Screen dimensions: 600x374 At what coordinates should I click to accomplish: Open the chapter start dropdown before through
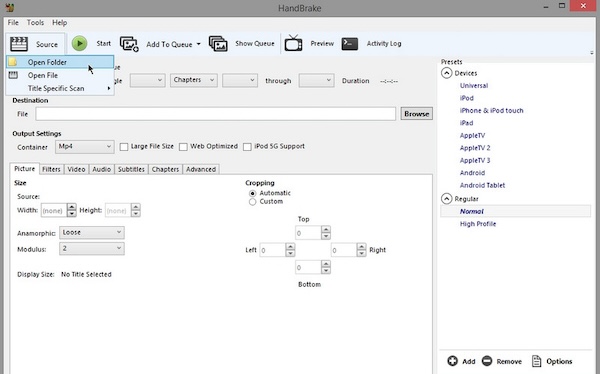point(240,80)
